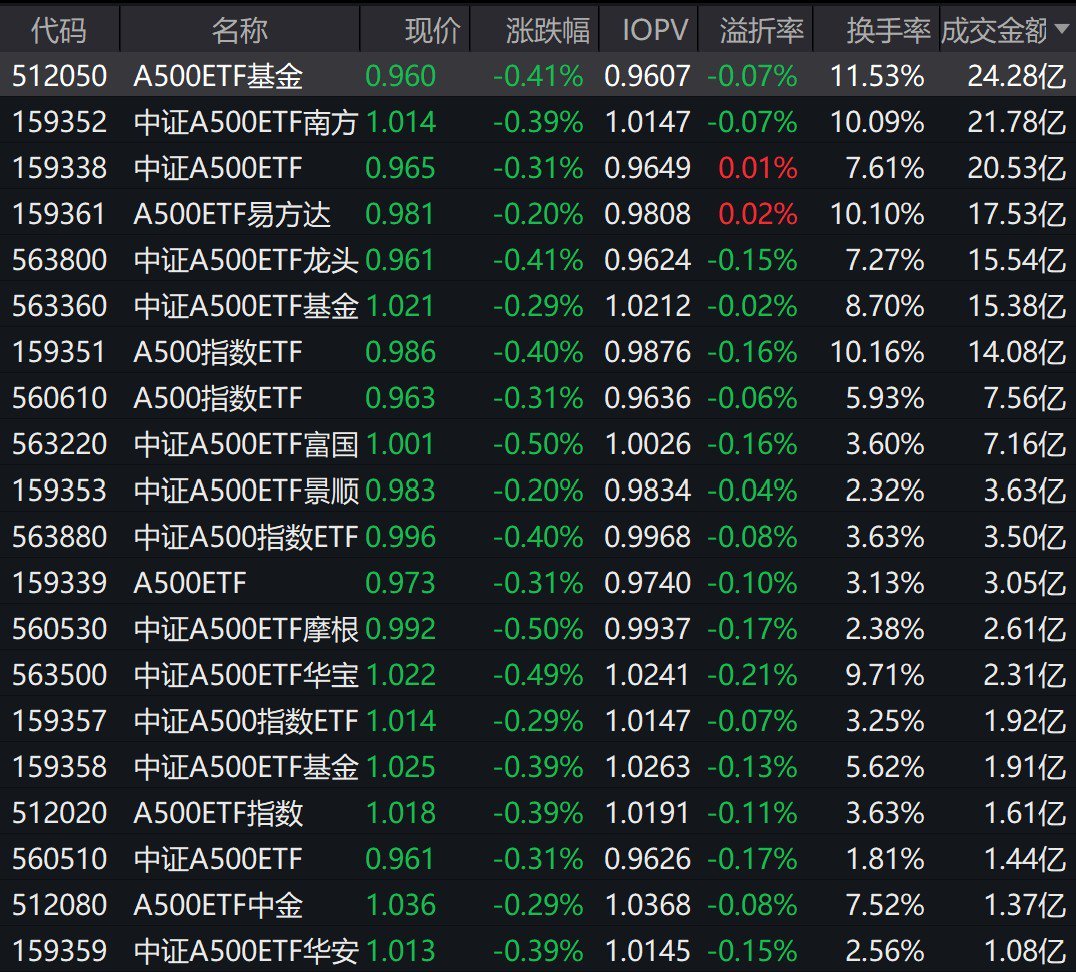Click the 名称 column header
Viewport: 1076px width, 972px height.
coord(239,31)
